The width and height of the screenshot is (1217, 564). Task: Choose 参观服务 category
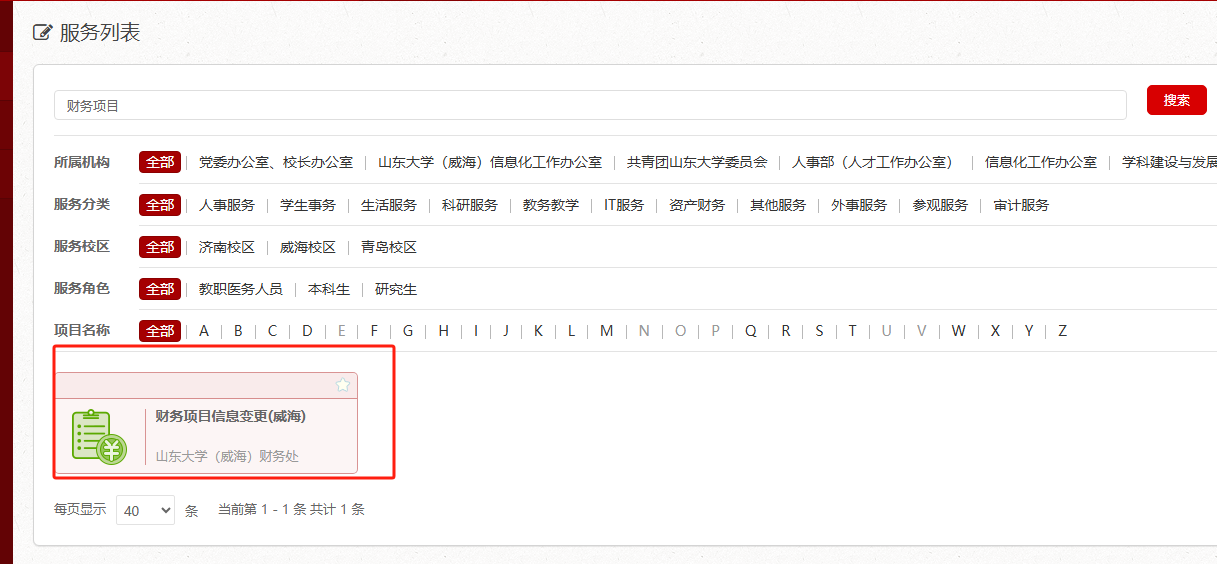tap(940, 205)
